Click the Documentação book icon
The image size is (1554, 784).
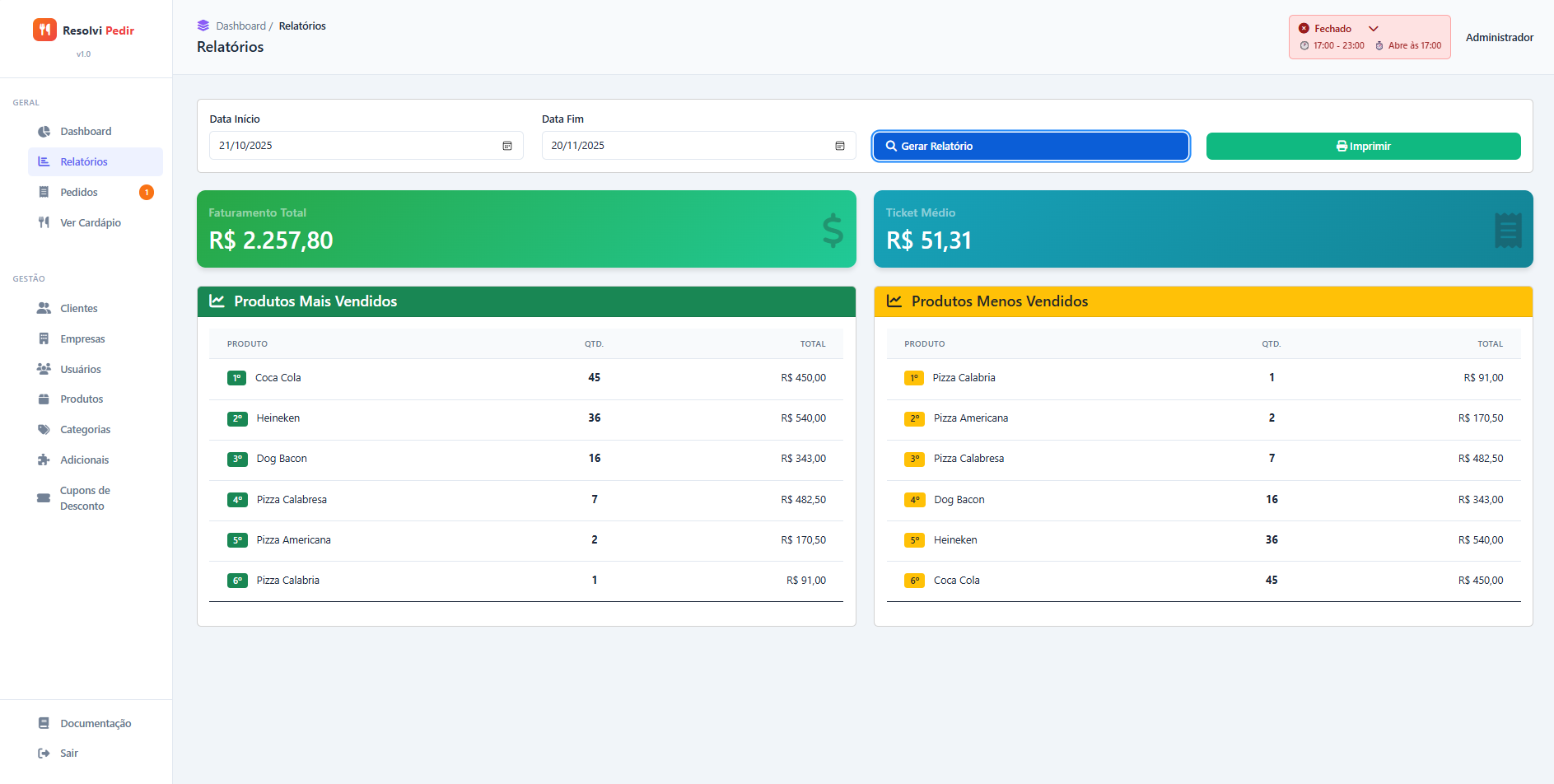pos(44,723)
